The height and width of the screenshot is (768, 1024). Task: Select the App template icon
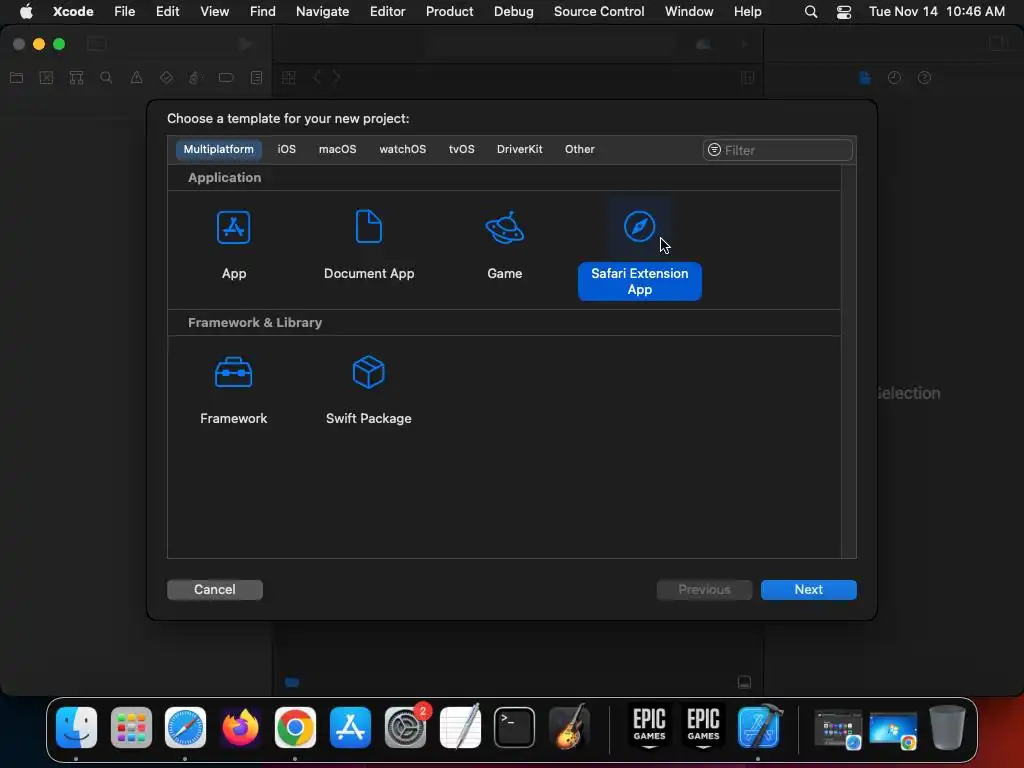click(x=233, y=227)
